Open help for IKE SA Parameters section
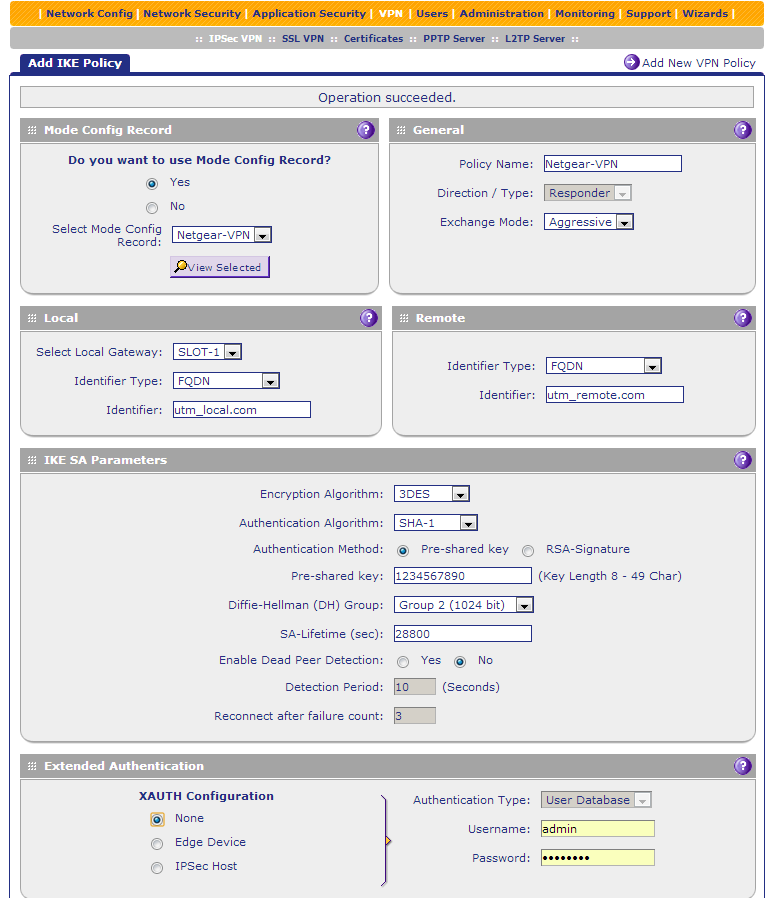766x898 pixels. point(743,460)
